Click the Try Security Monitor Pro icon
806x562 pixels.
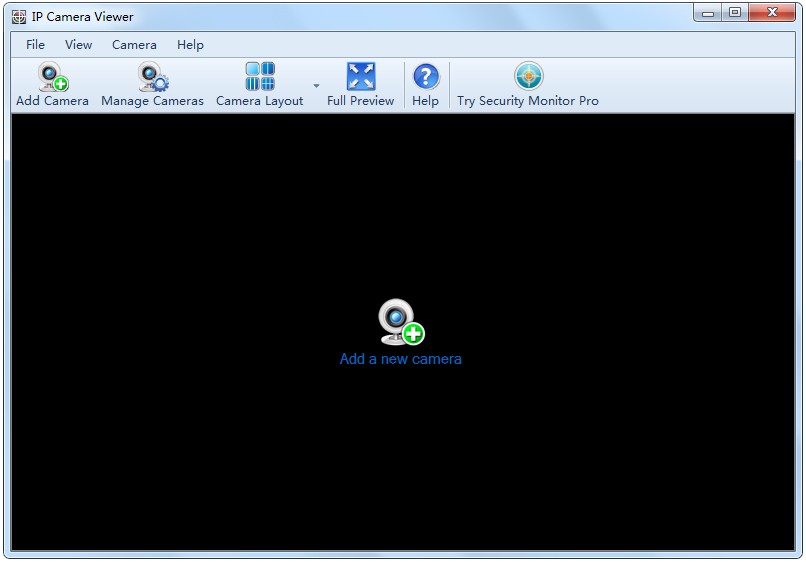528,77
